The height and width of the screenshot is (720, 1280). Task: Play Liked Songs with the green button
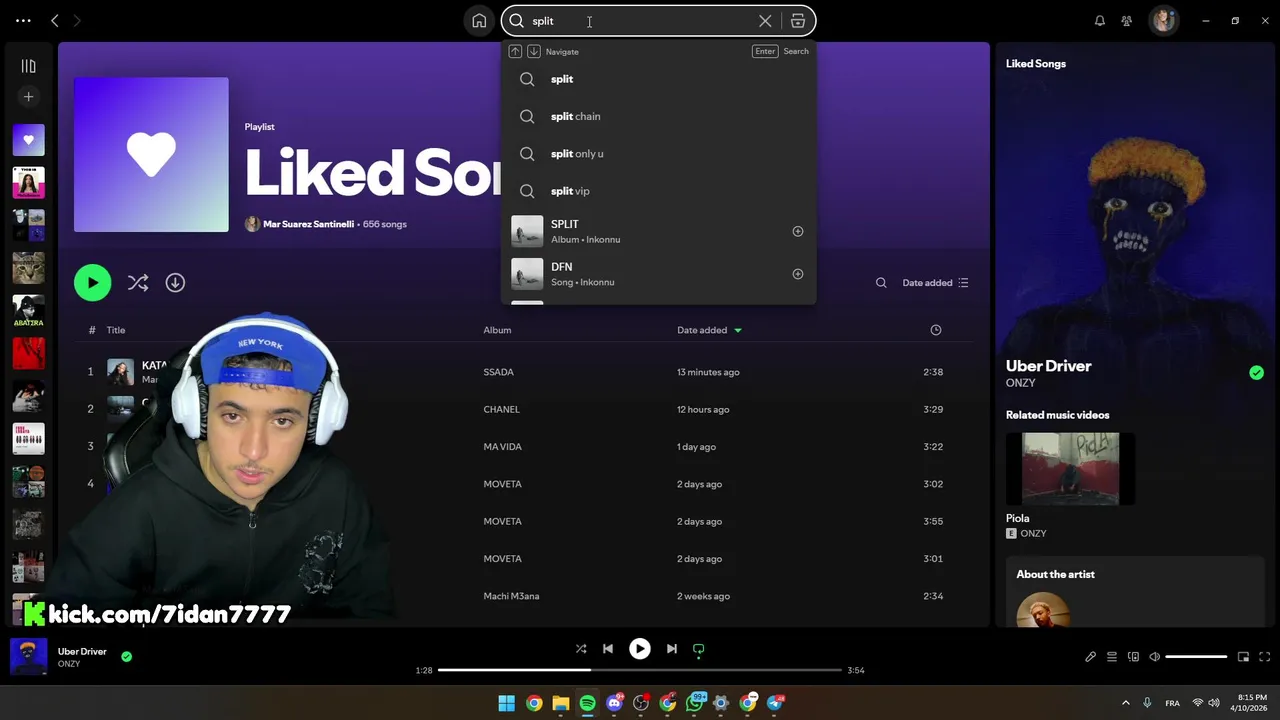click(93, 283)
